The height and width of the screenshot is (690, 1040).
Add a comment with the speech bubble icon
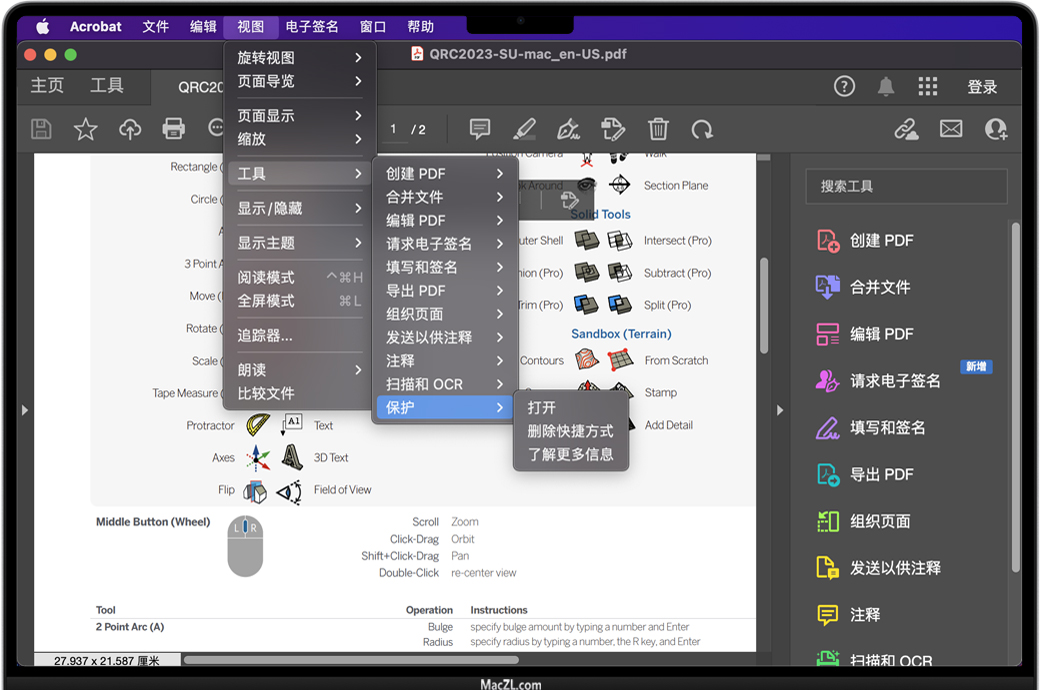(480, 129)
